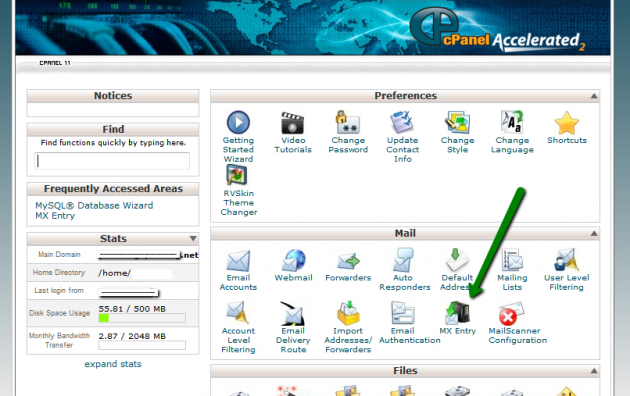The width and height of the screenshot is (630, 396).
Task: Click the CPANEL 11 breadcrumb text
Action: click(55, 63)
